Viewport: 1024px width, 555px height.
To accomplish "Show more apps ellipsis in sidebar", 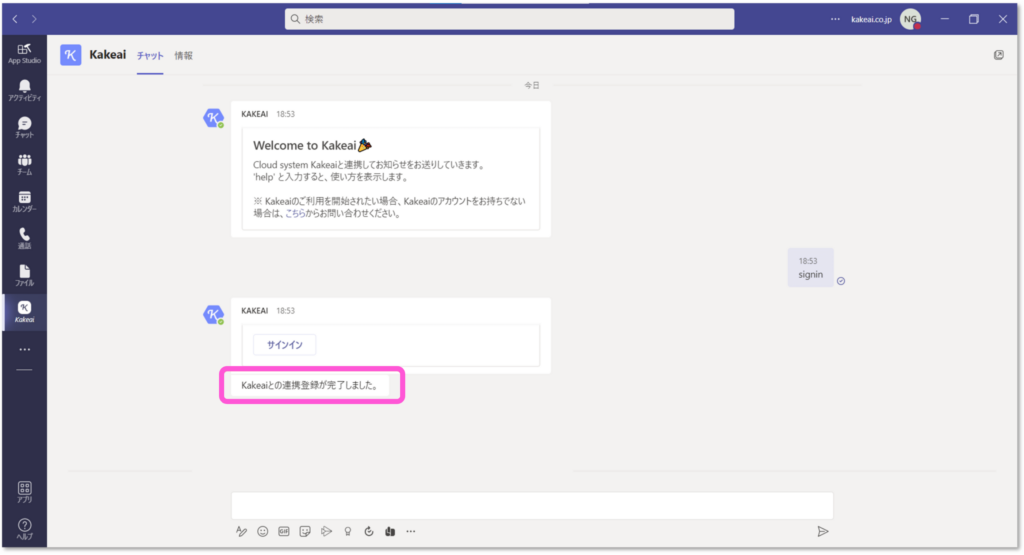I will [24, 349].
